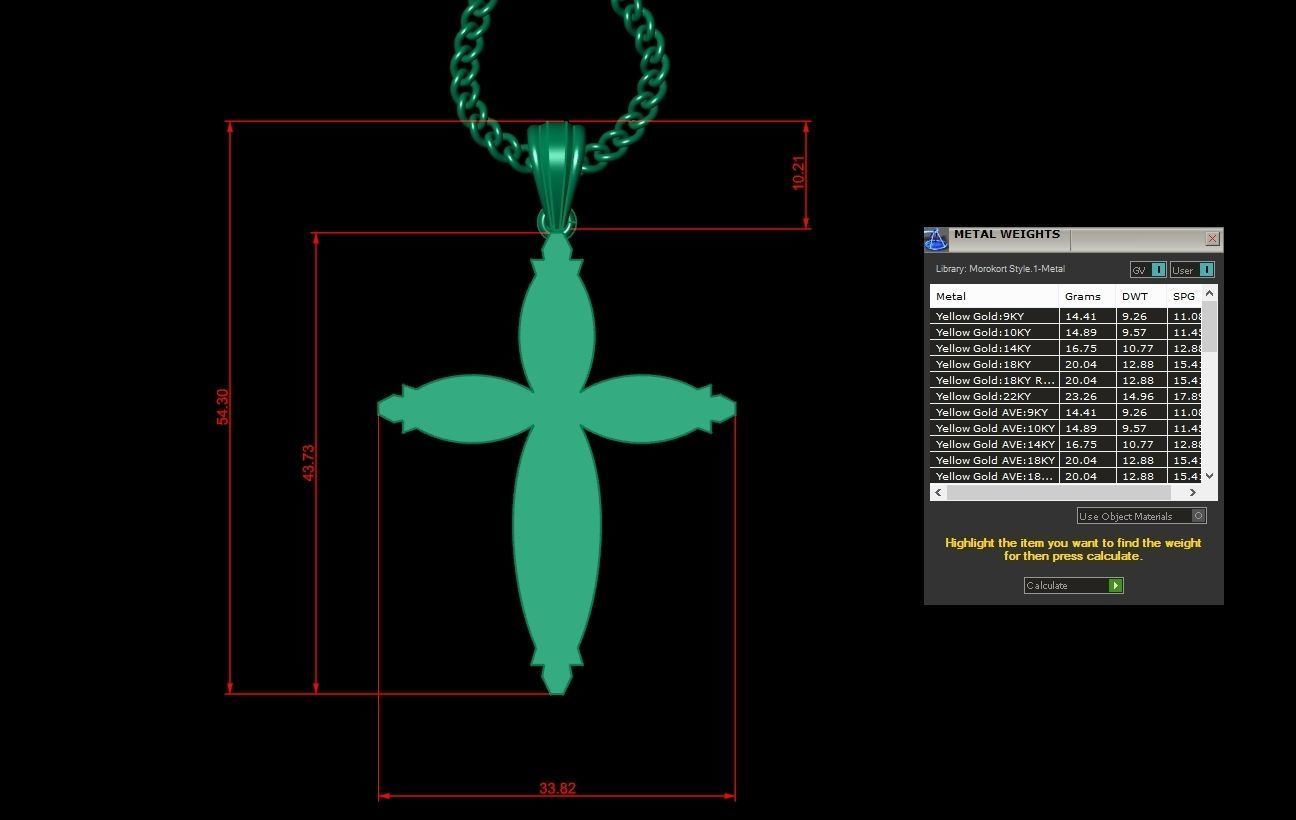The image size is (1296, 820).
Task: Click the horizontal scroll left arrow
Action: (x=938, y=492)
